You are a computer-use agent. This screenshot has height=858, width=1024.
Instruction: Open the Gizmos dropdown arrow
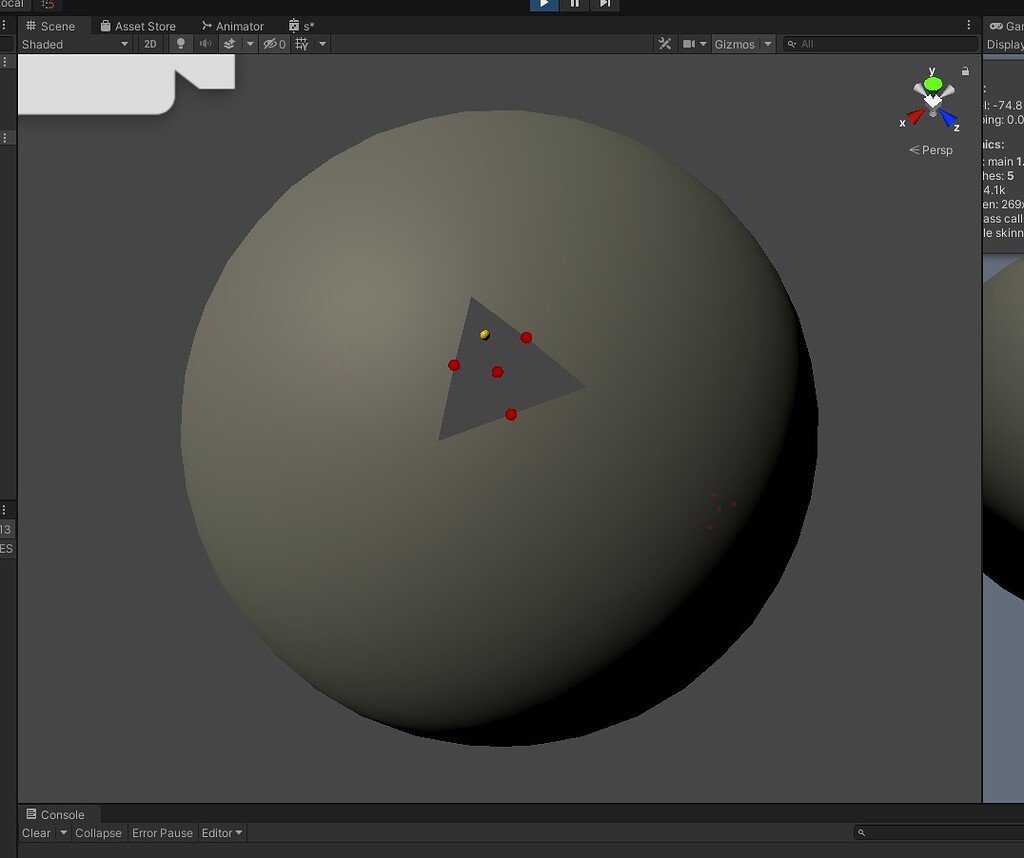click(x=766, y=43)
